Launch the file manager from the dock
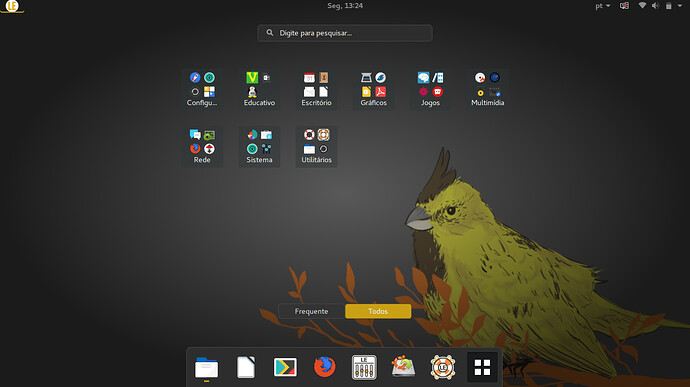 (206, 367)
